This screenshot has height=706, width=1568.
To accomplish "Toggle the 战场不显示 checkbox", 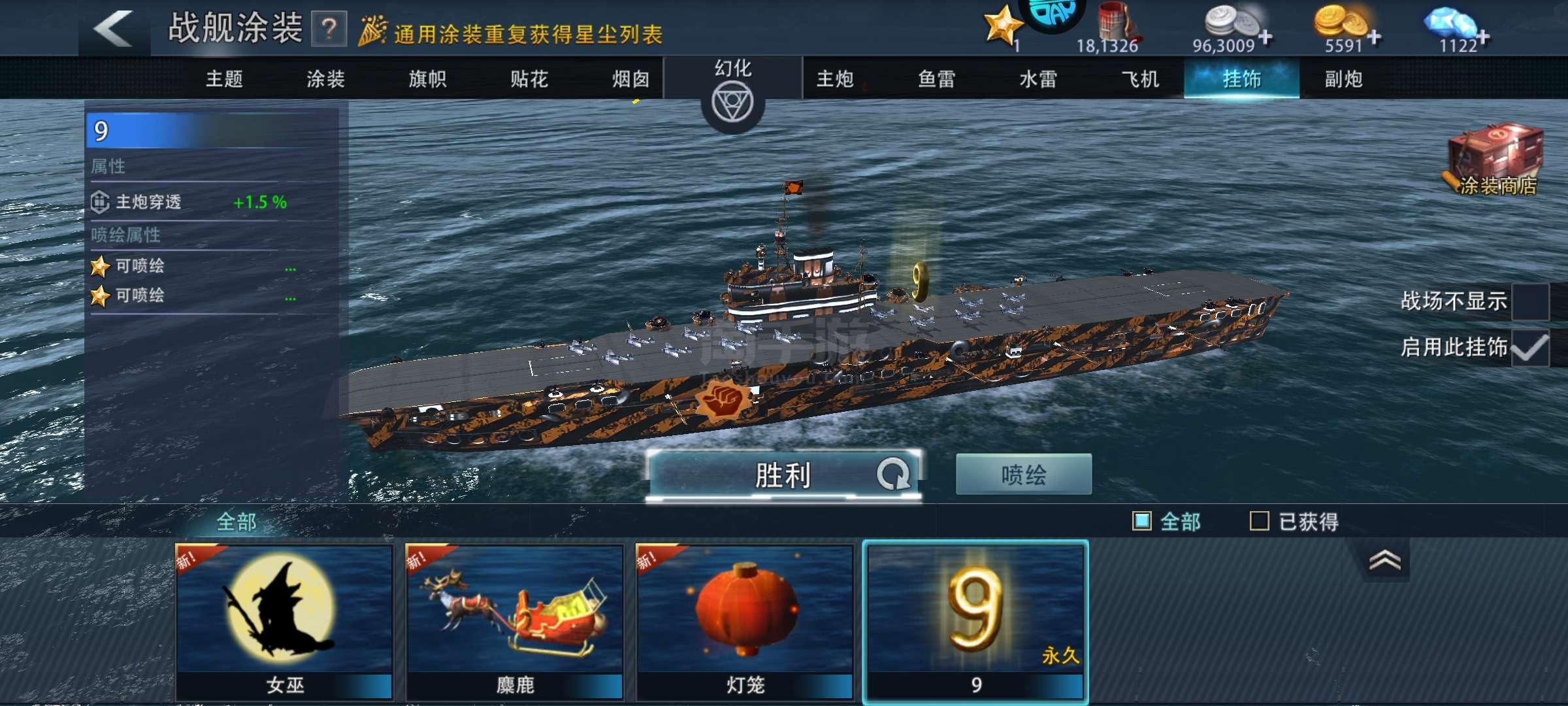I will [x=1530, y=301].
